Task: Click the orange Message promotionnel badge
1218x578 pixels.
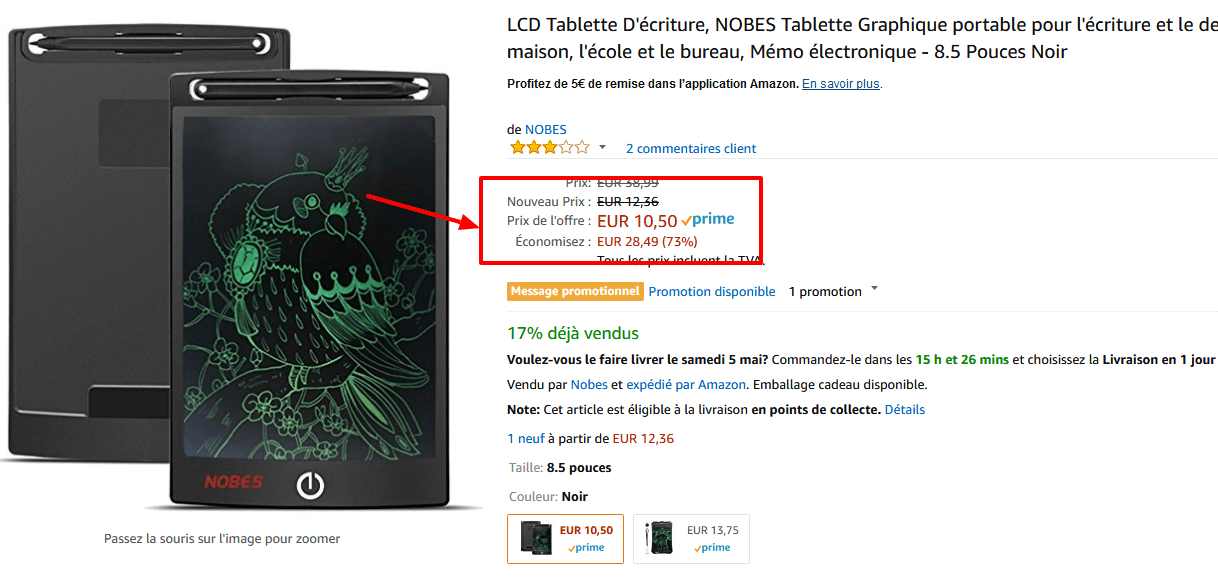Action: [x=575, y=291]
